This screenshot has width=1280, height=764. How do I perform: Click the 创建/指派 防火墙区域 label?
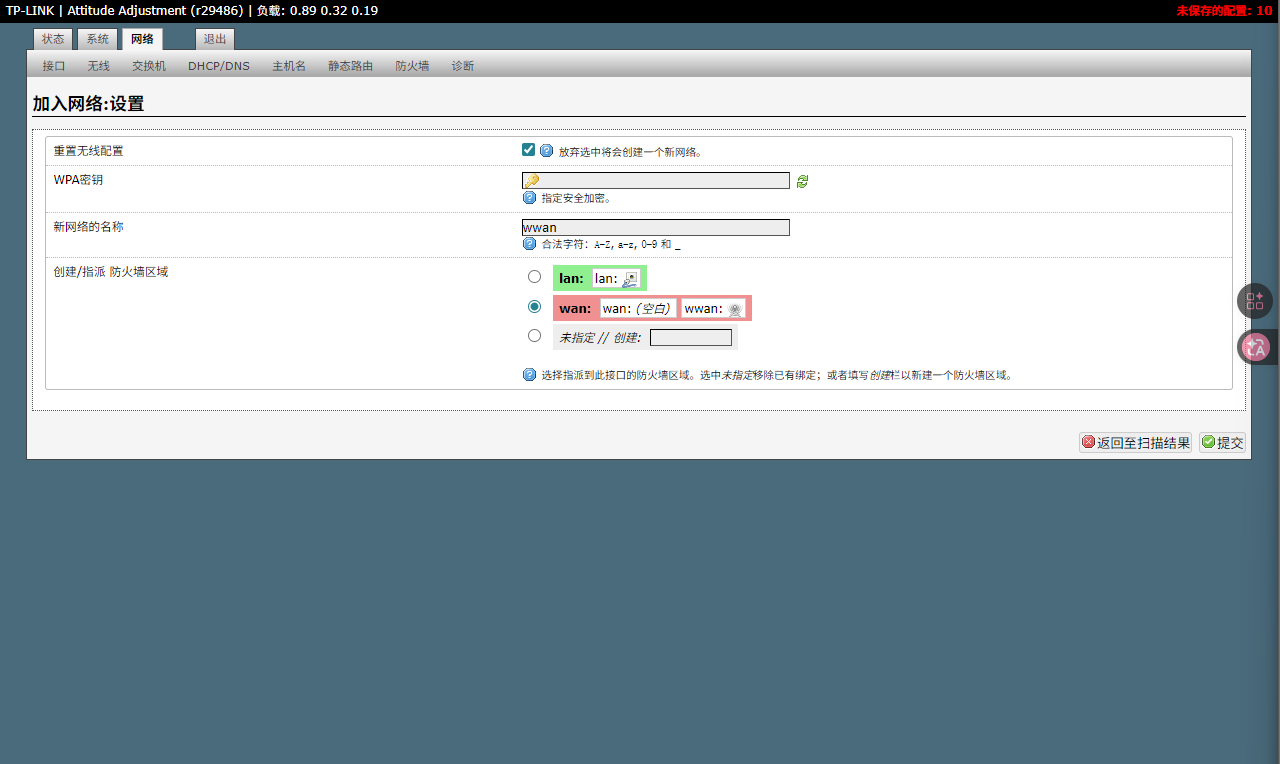pyautogui.click(x=111, y=272)
